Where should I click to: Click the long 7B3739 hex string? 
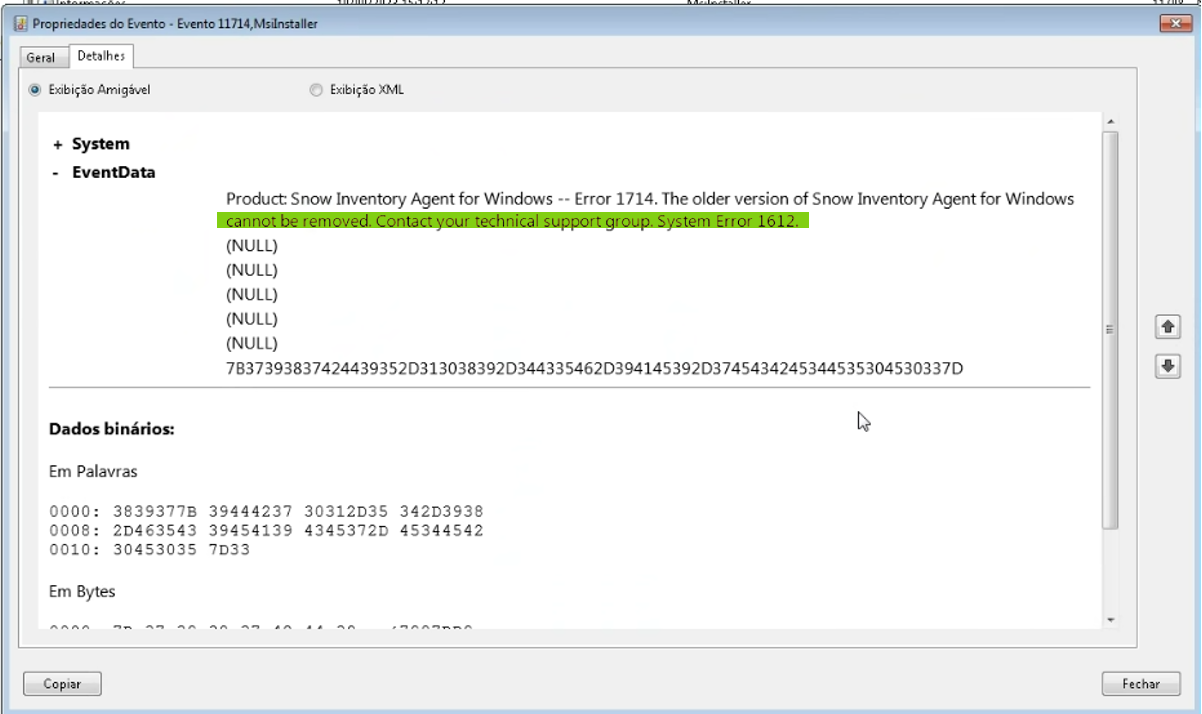[594, 369]
